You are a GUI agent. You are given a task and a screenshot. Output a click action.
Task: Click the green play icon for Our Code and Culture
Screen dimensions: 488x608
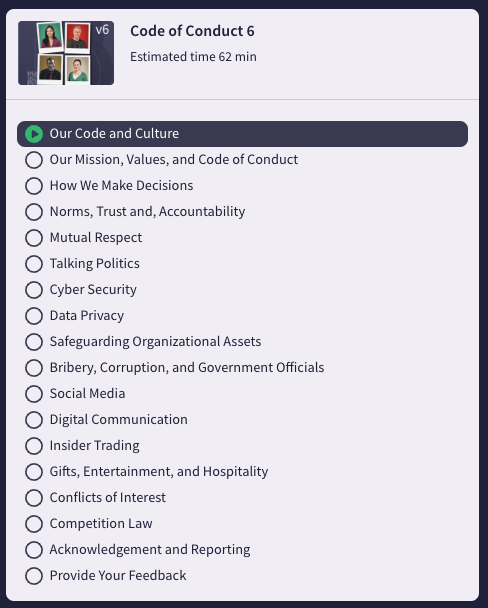[x=34, y=134]
